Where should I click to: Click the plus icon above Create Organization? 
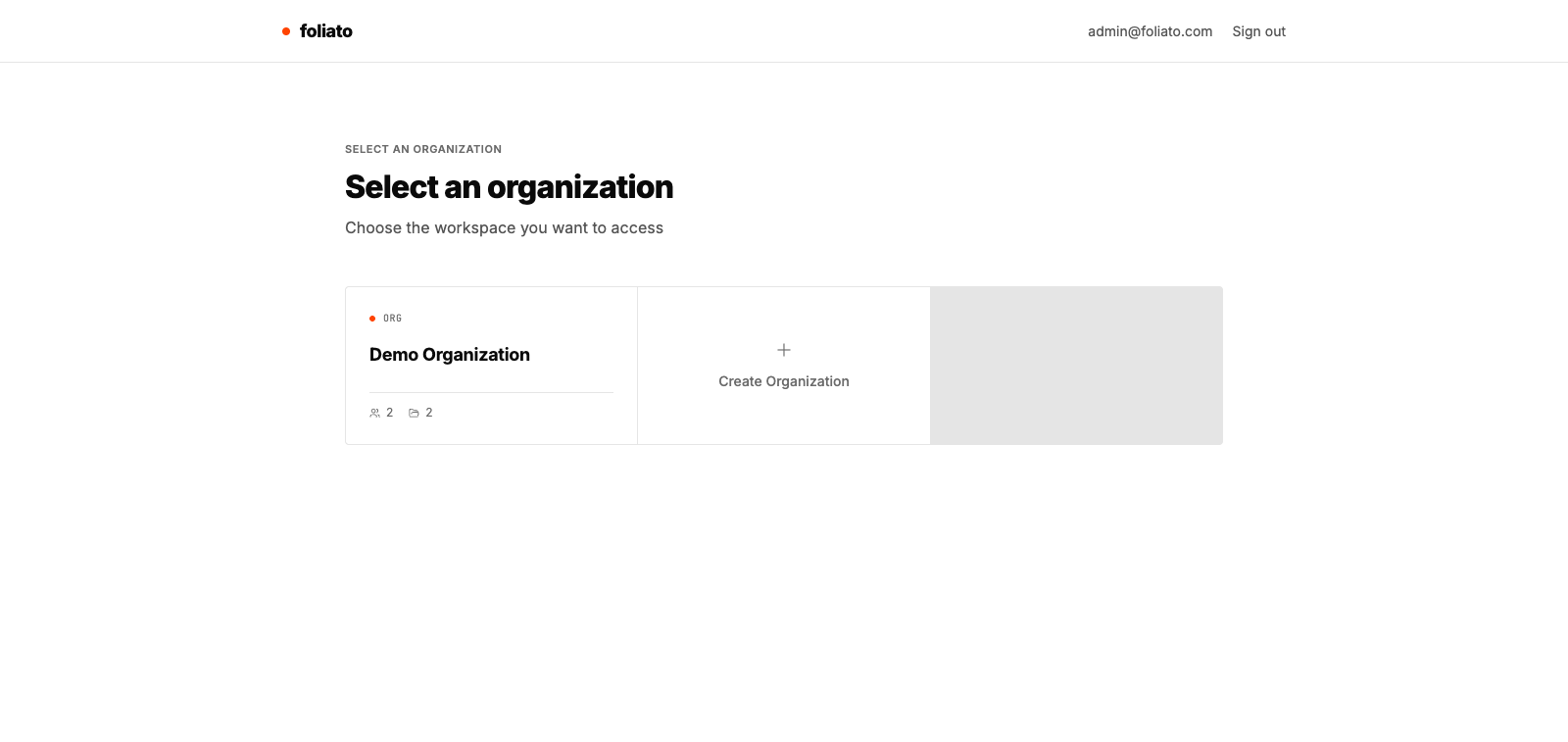click(784, 350)
